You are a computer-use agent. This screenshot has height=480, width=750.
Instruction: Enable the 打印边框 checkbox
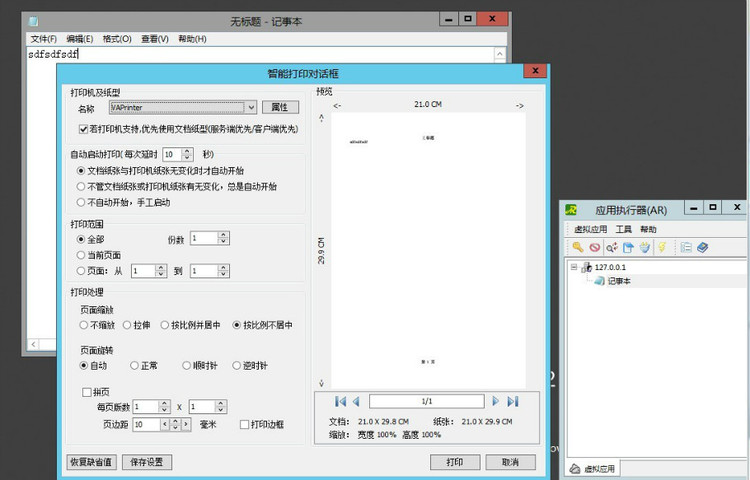click(x=245, y=424)
